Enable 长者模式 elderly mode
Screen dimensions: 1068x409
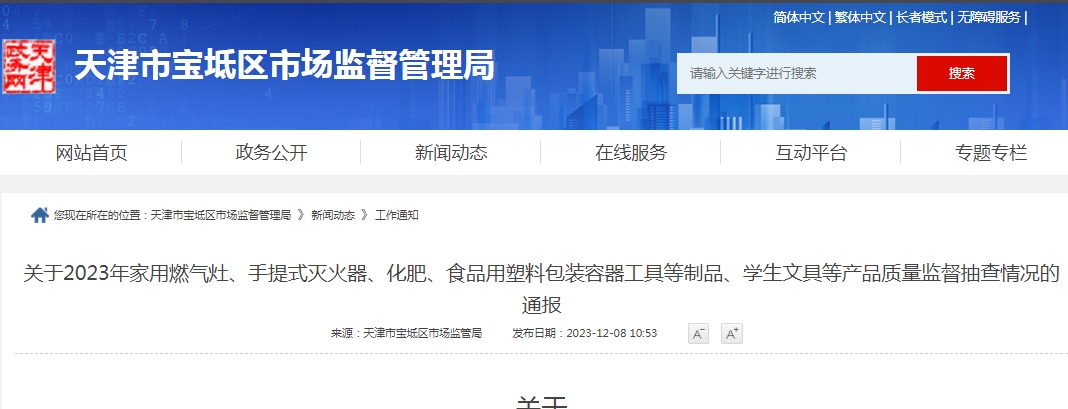[x=923, y=17]
